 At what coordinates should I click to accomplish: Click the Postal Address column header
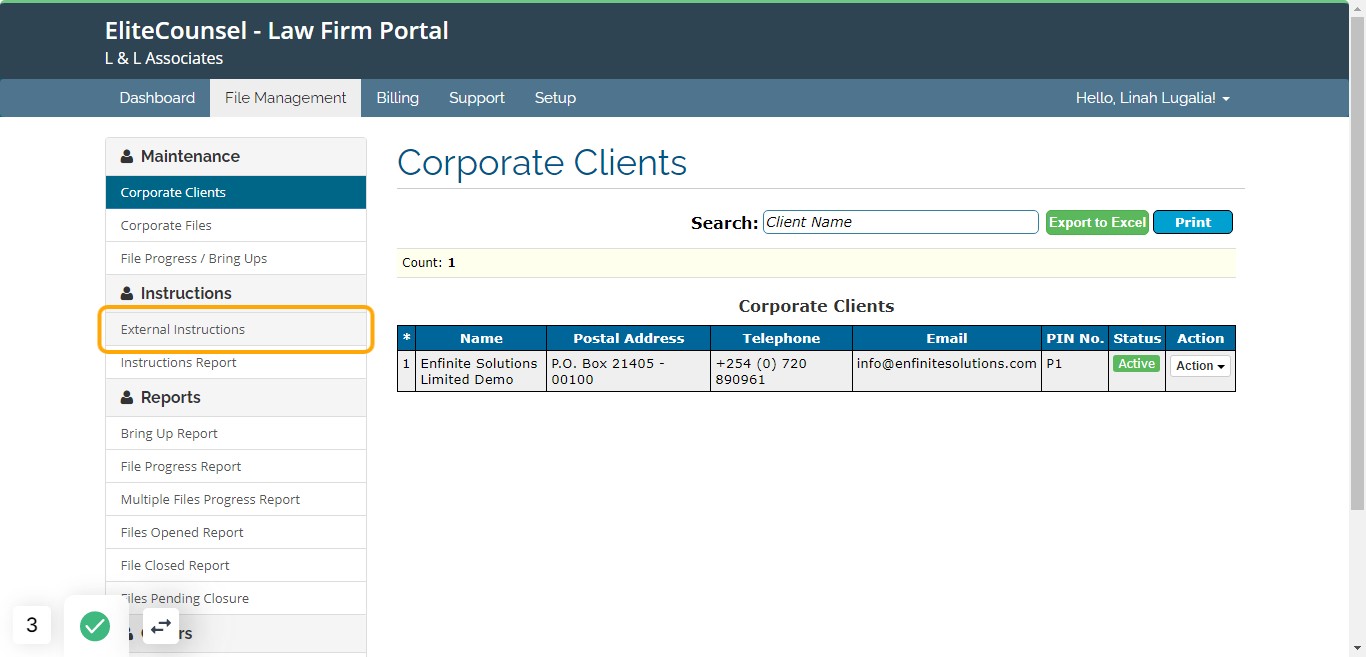[x=629, y=338]
